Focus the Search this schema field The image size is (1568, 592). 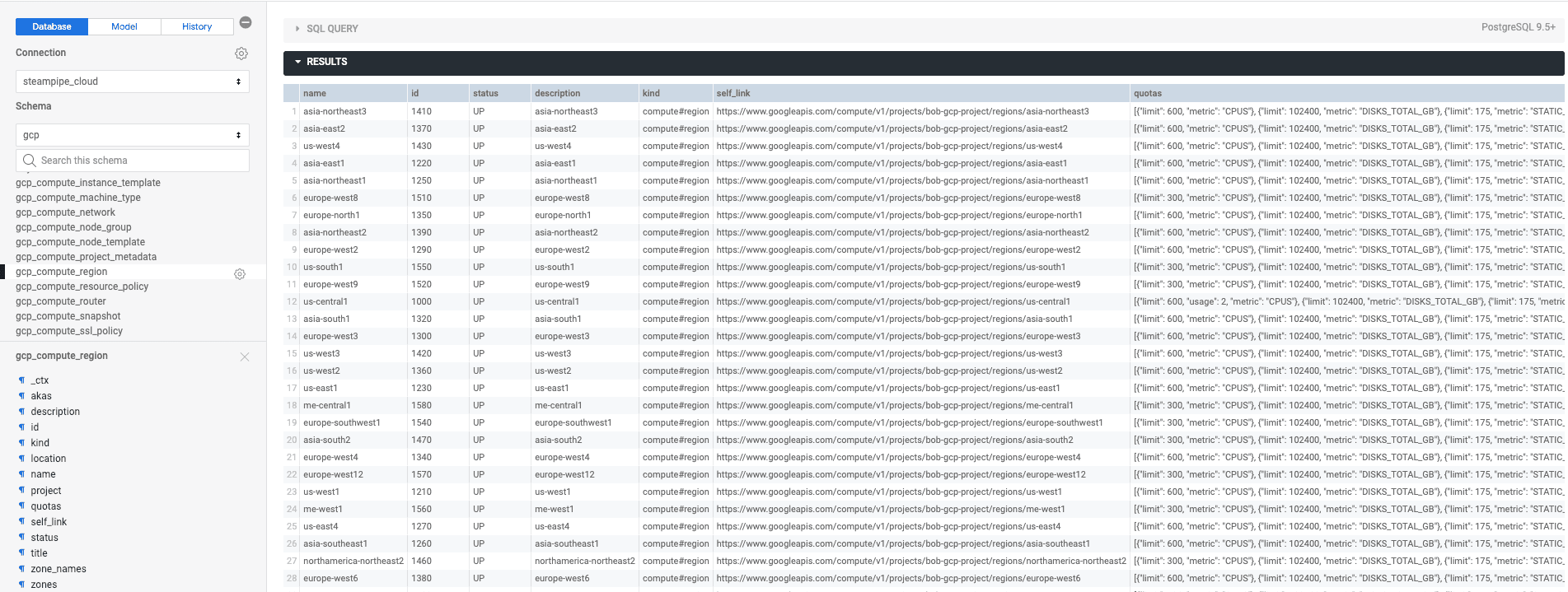133,161
